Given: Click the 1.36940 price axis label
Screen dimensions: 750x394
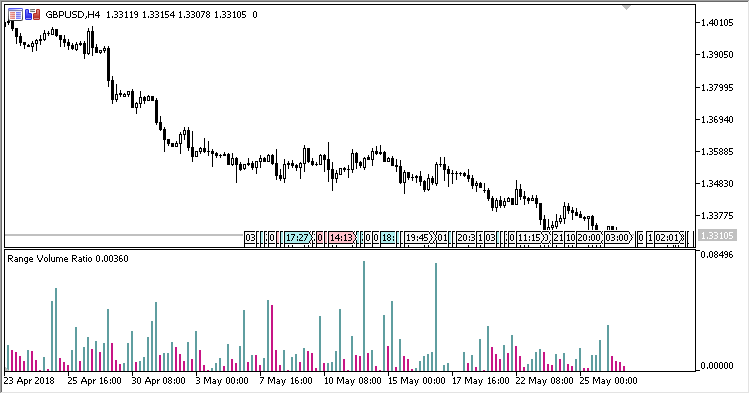Looking at the screenshot, I should point(717,119).
